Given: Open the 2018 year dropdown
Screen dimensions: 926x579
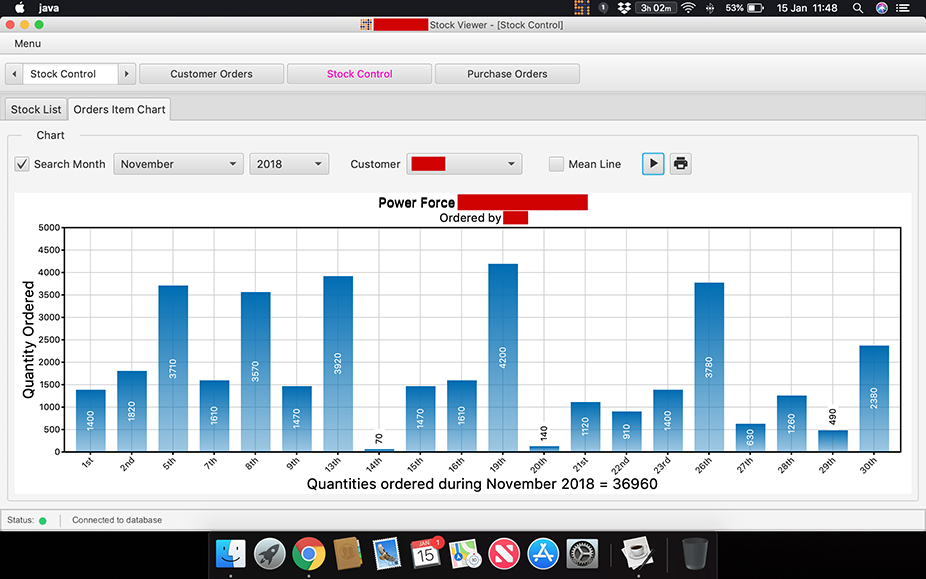Looking at the screenshot, I should point(289,164).
